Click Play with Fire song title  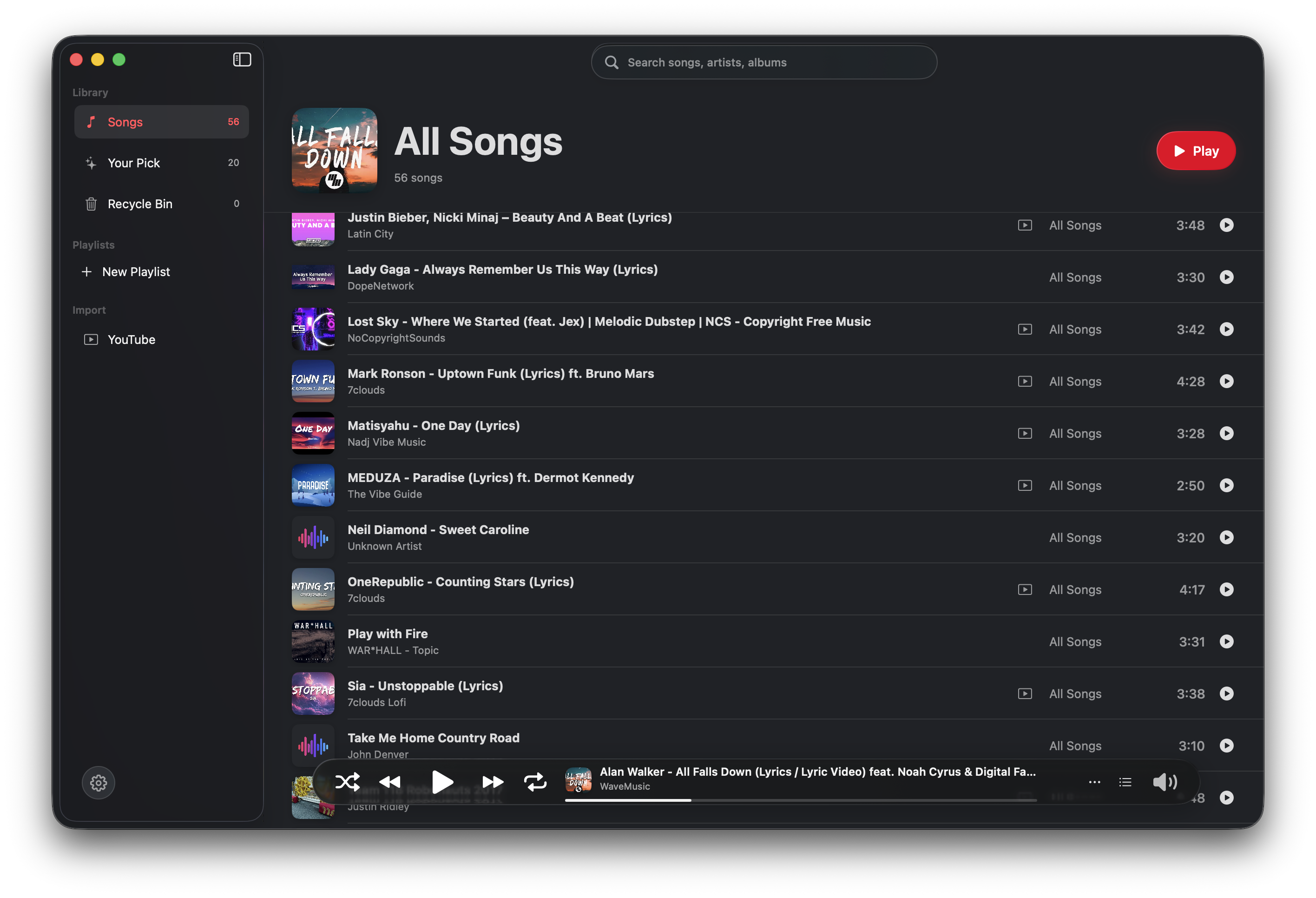coord(388,634)
